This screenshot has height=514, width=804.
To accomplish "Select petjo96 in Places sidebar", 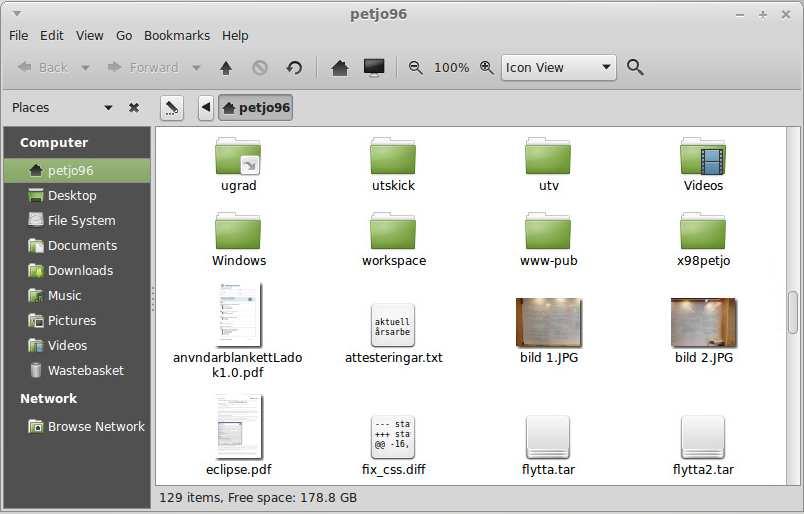I will pyautogui.click(x=77, y=171).
